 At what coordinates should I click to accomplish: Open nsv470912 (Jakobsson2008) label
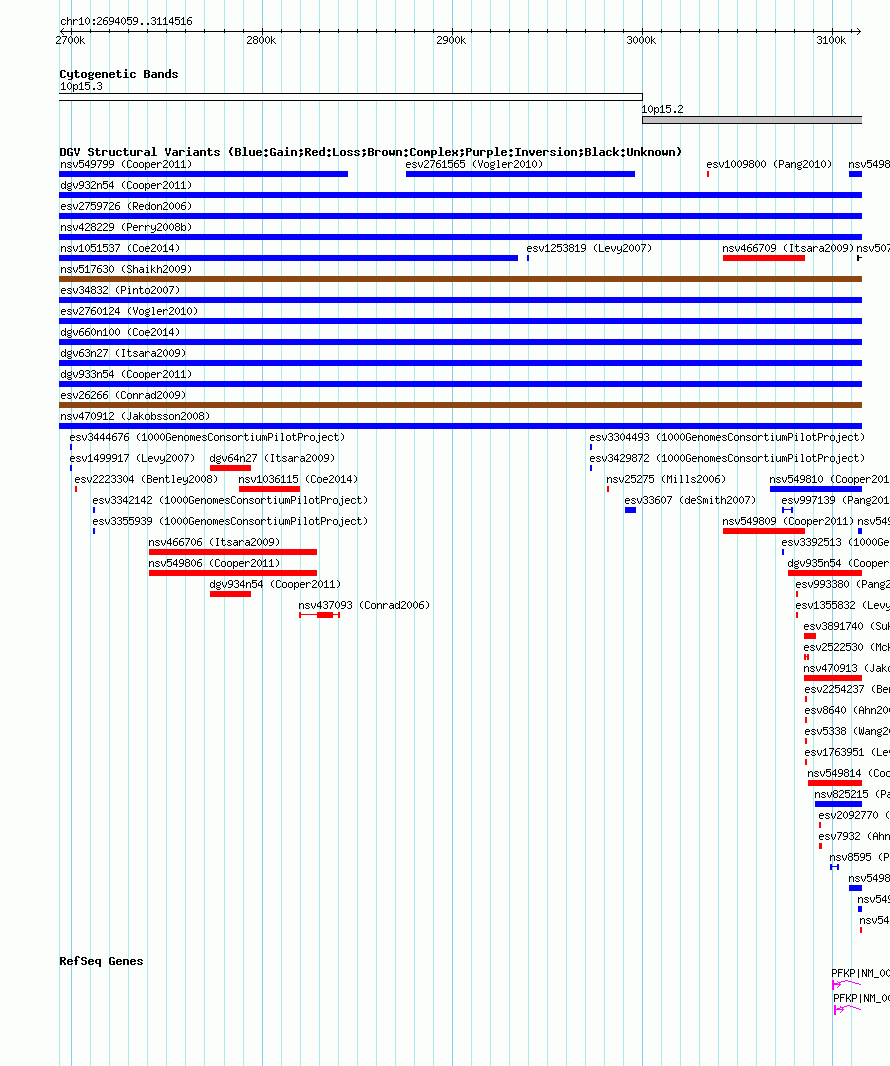[x=135, y=416]
